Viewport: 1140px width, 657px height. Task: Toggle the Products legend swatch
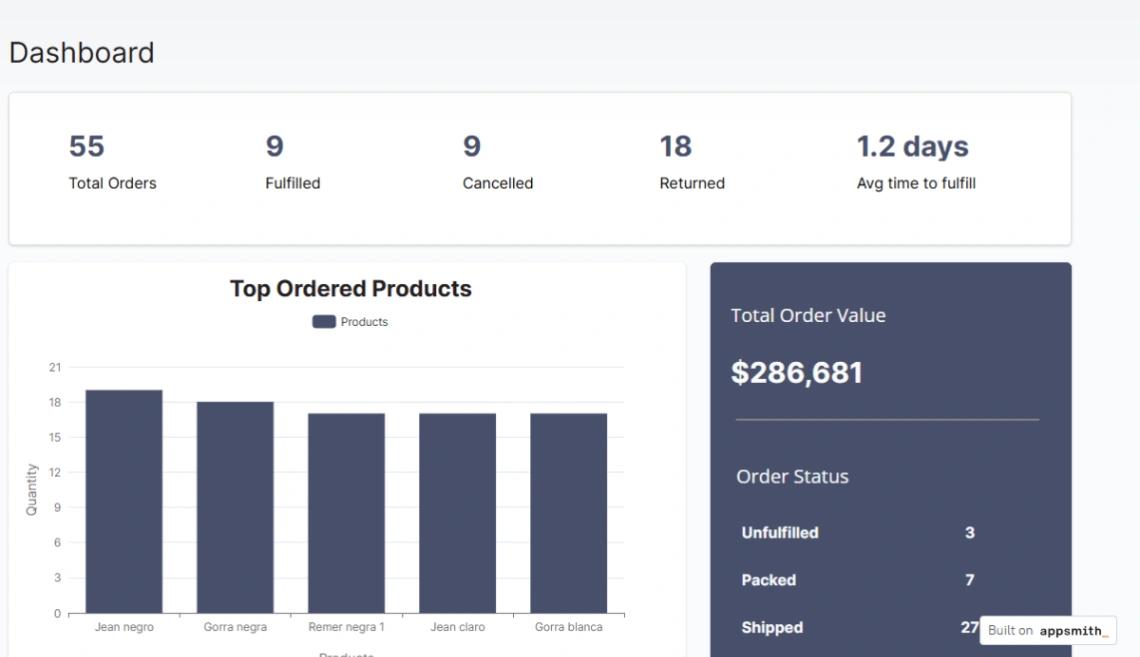[x=324, y=321]
